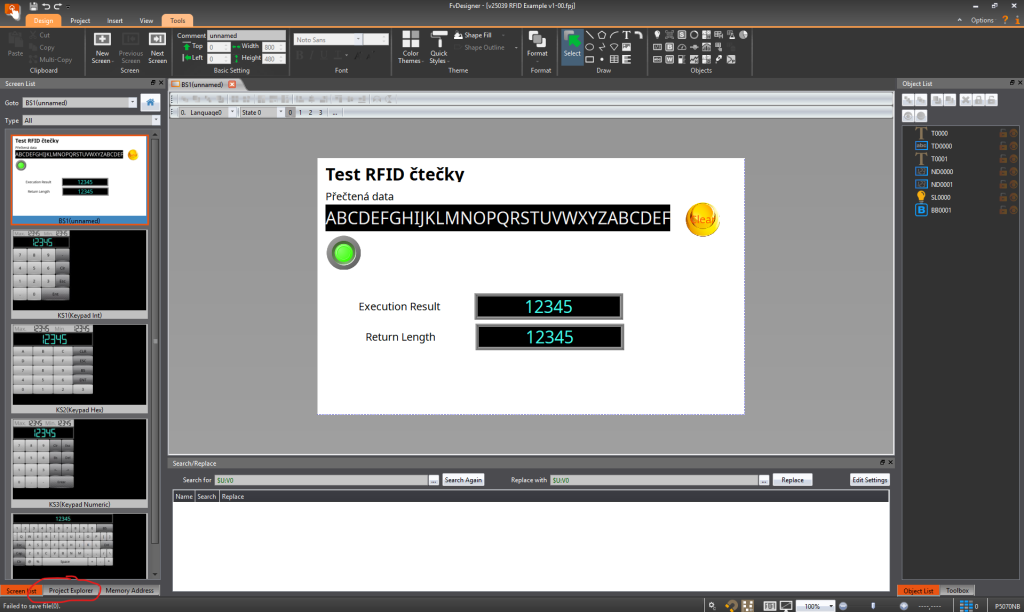Click the New Screen icon
1024x612 pixels.
[102, 46]
